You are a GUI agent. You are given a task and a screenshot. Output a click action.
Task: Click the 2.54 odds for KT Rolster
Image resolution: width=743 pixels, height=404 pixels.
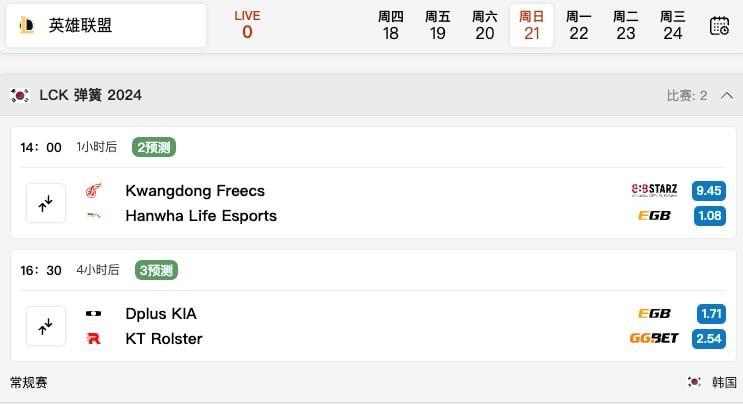pos(709,339)
